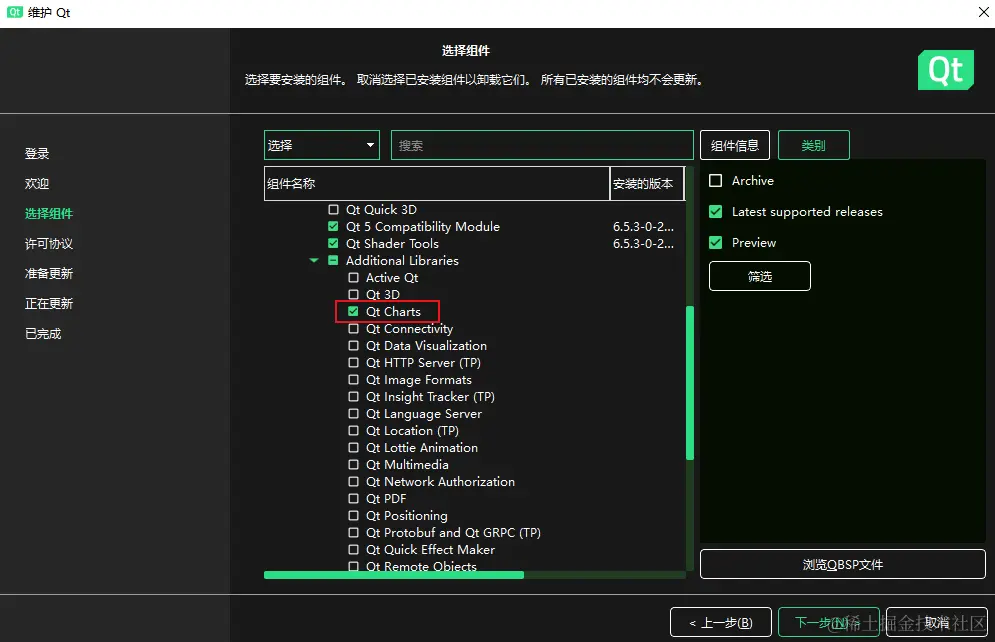Select the 准备更新 step in sidebar

click(x=49, y=273)
